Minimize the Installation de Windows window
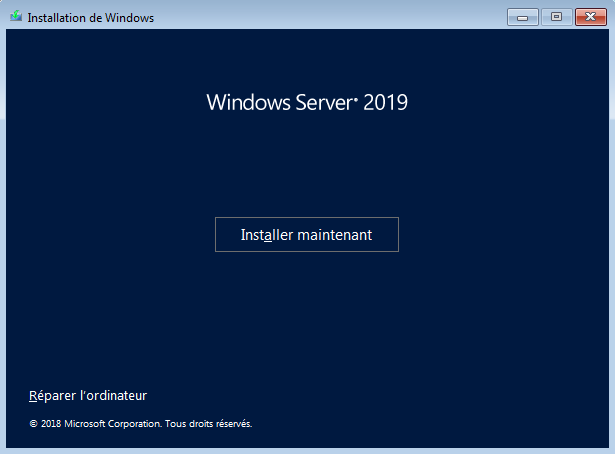Image resolution: width=615 pixels, height=454 pixels. (x=522, y=17)
